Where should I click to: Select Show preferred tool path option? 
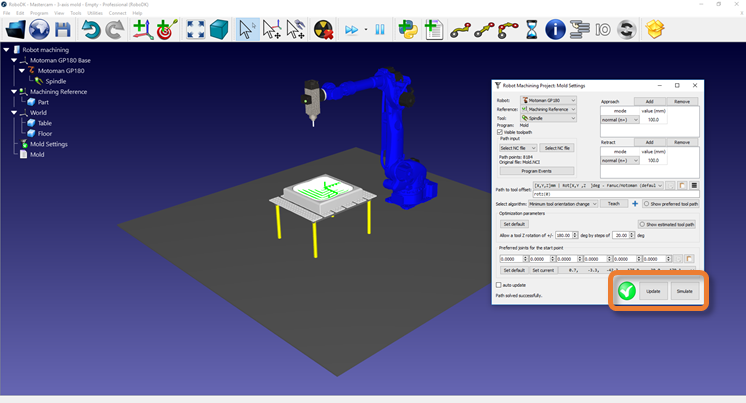(646, 204)
